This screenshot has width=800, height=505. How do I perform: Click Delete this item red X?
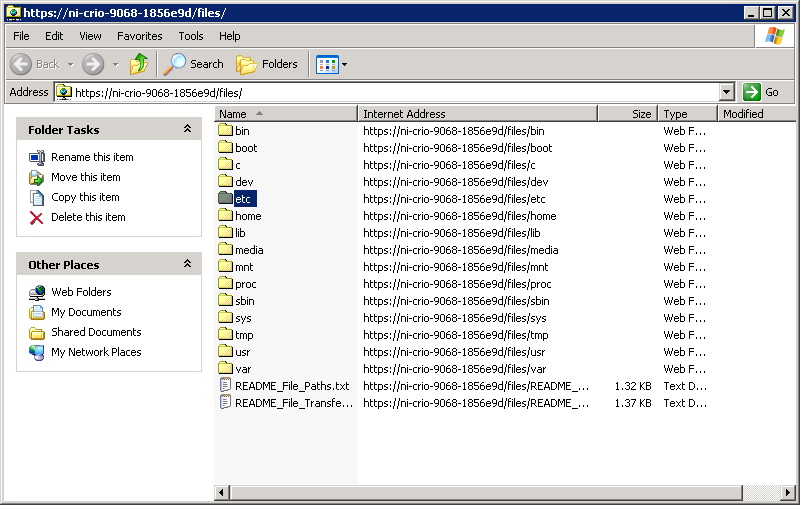pos(37,217)
